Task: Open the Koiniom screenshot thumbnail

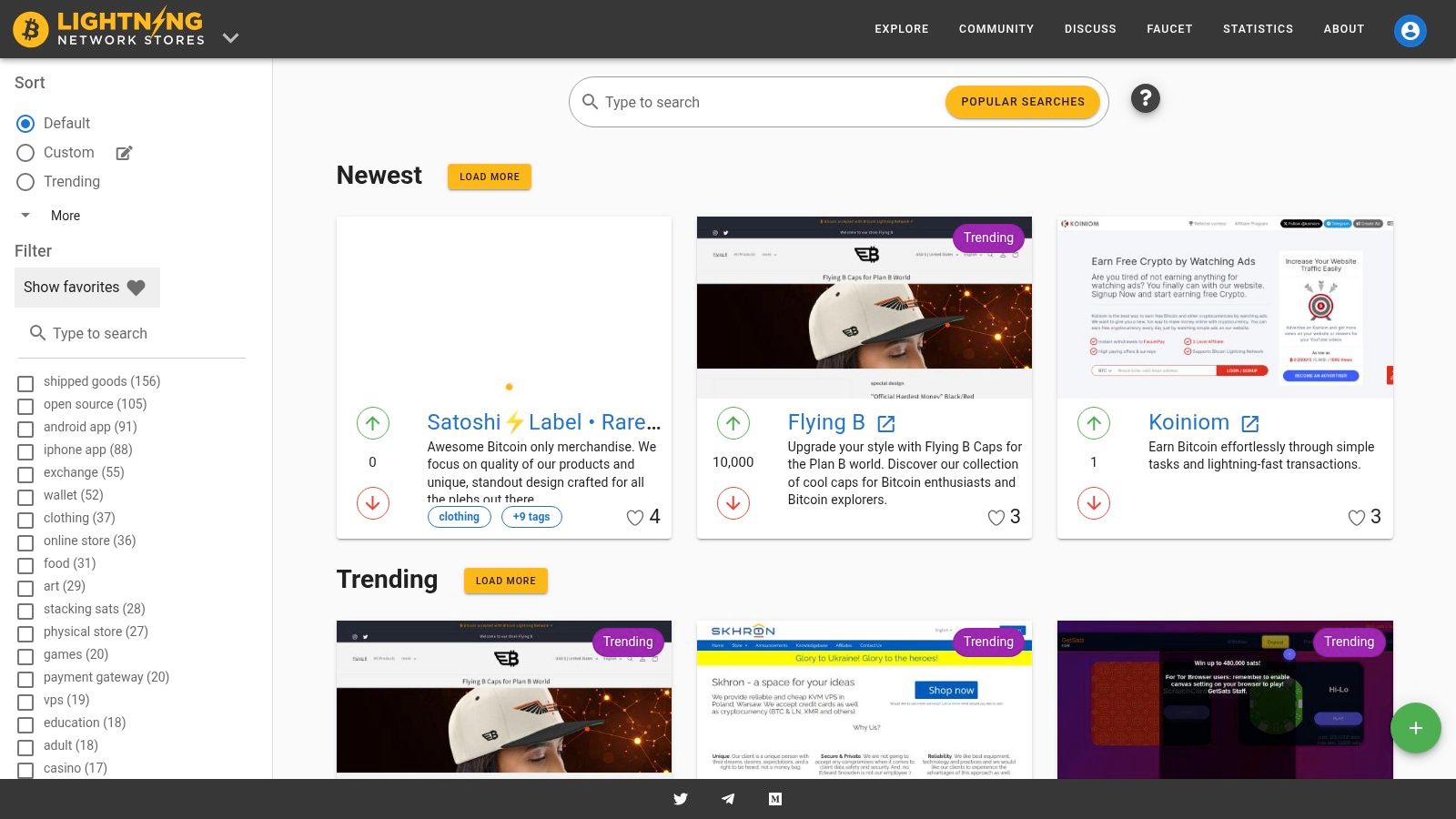Action: coord(1225,308)
